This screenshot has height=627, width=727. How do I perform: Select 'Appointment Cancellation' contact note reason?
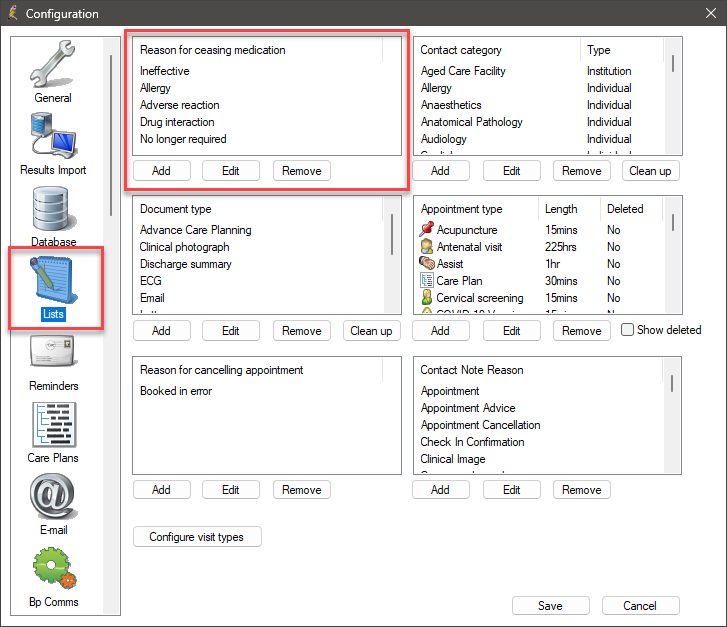tap(480, 425)
